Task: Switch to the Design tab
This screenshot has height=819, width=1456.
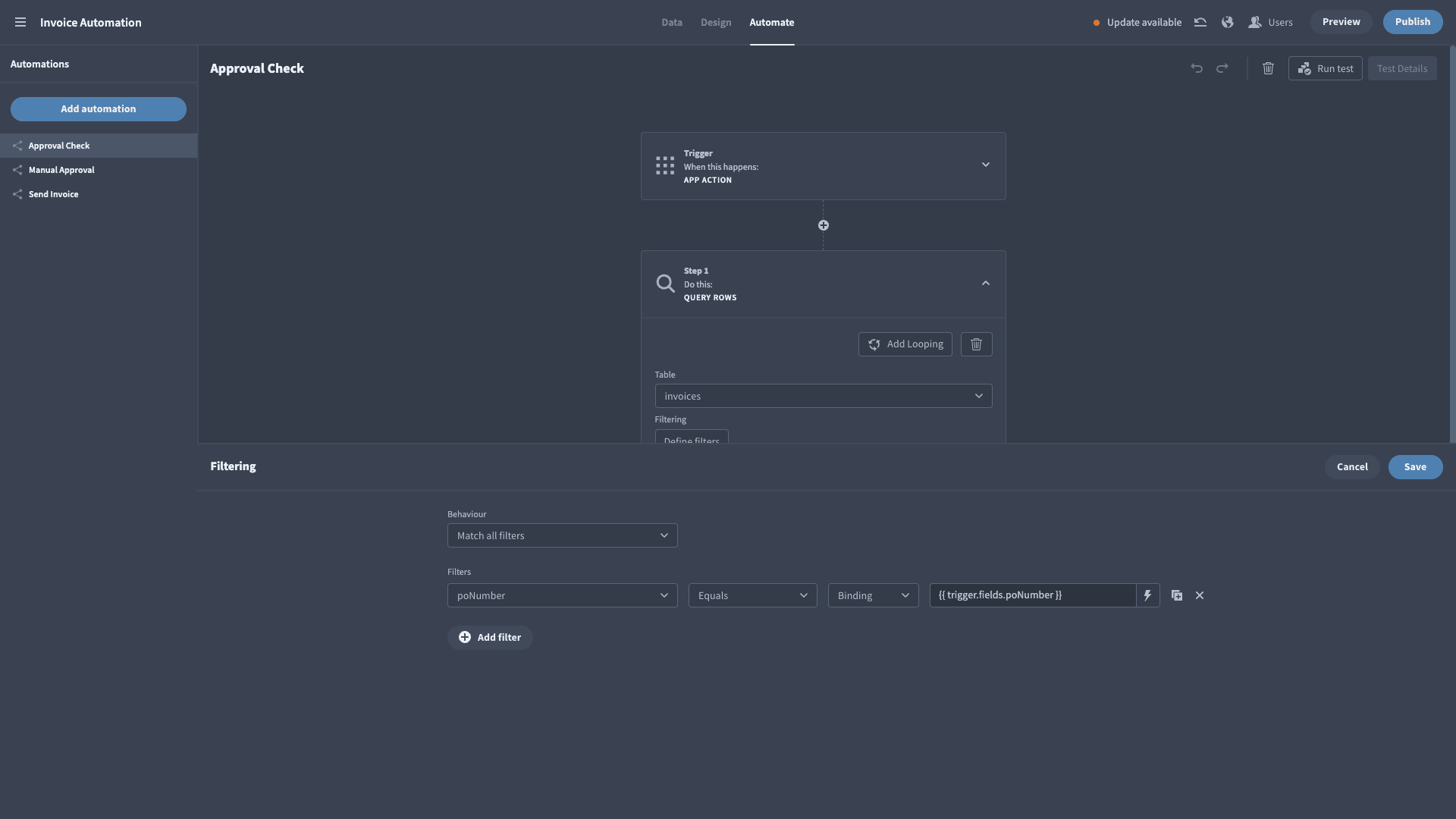Action: (x=716, y=22)
